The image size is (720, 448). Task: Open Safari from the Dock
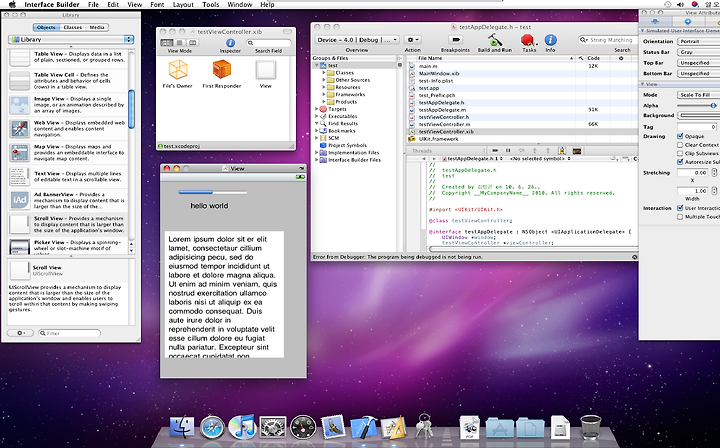pos(212,427)
